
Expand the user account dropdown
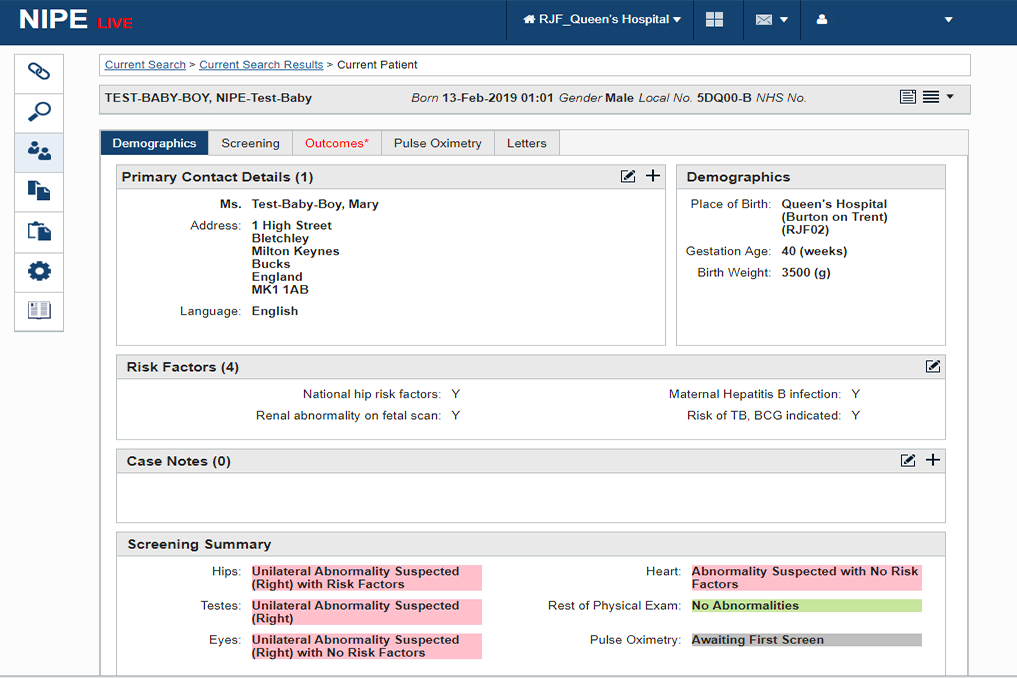pyautogui.click(x=884, y=20)
